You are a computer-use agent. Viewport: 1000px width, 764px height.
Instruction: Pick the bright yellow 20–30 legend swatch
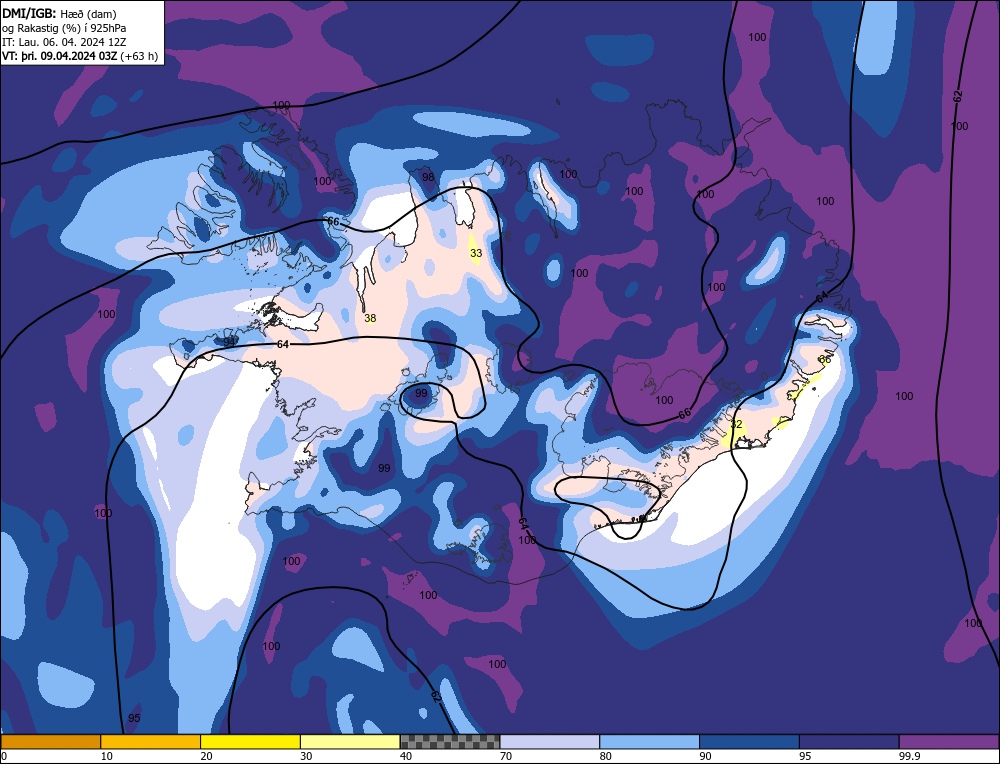250,741
